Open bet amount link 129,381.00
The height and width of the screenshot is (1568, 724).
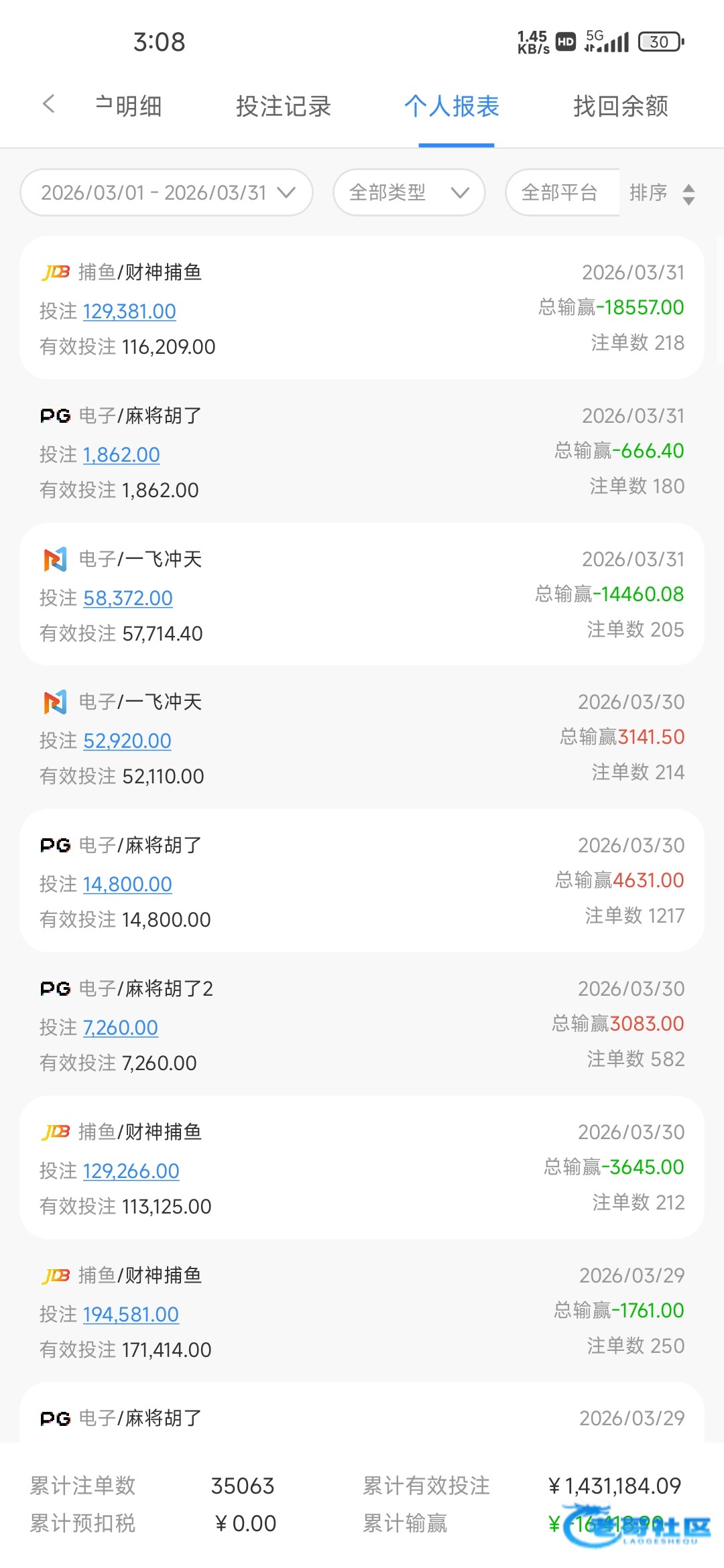pos(129,312)
